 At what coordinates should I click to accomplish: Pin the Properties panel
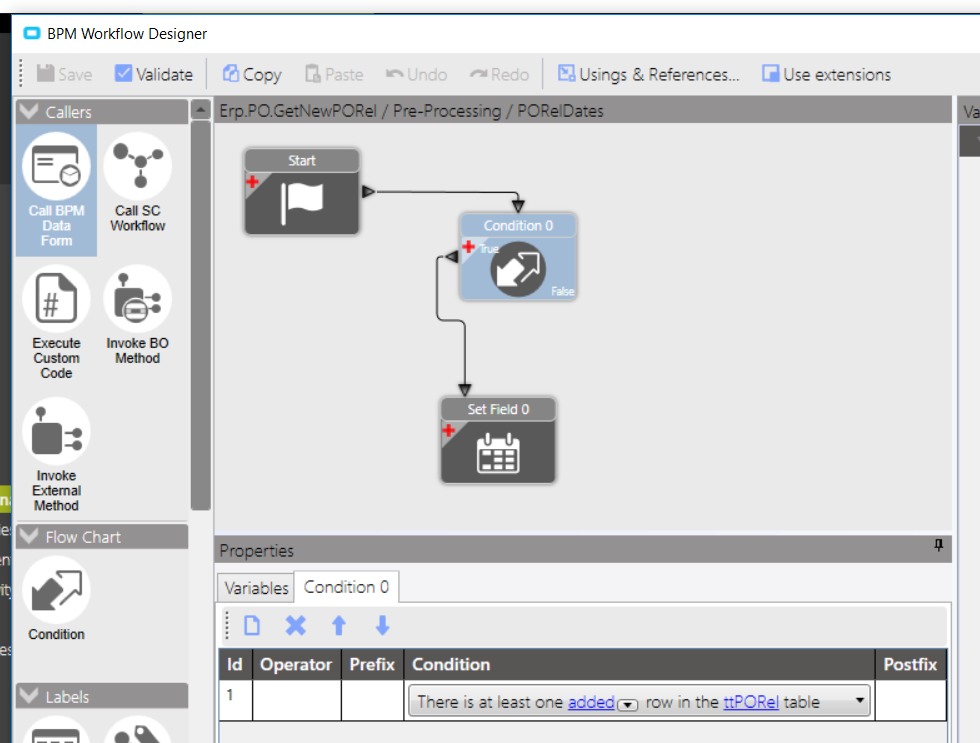pyautogui.click(x=938, y=546)
